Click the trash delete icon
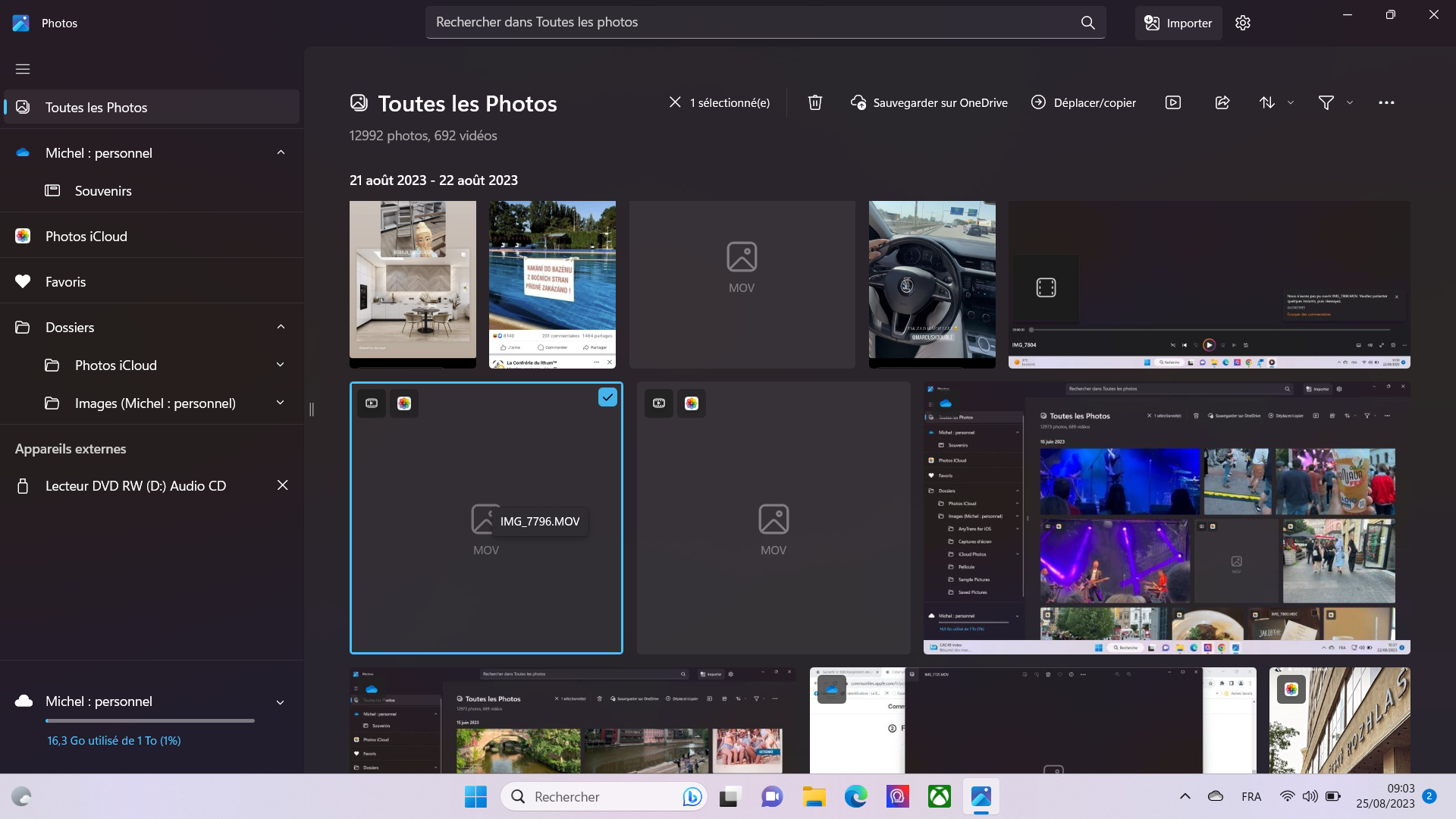The image size is (1456, 819). pyautogui.click(x=815, y=102)
